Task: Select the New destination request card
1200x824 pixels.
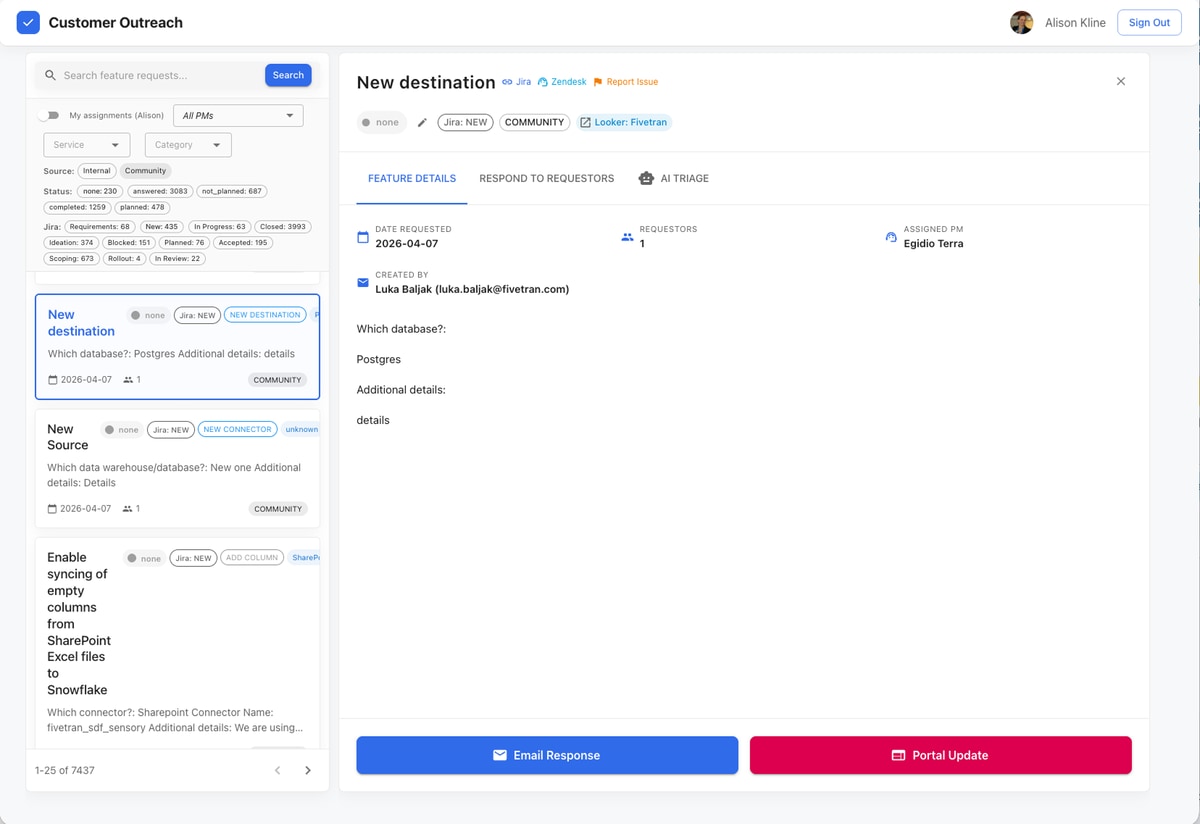Action: click(x=178, y=346)
